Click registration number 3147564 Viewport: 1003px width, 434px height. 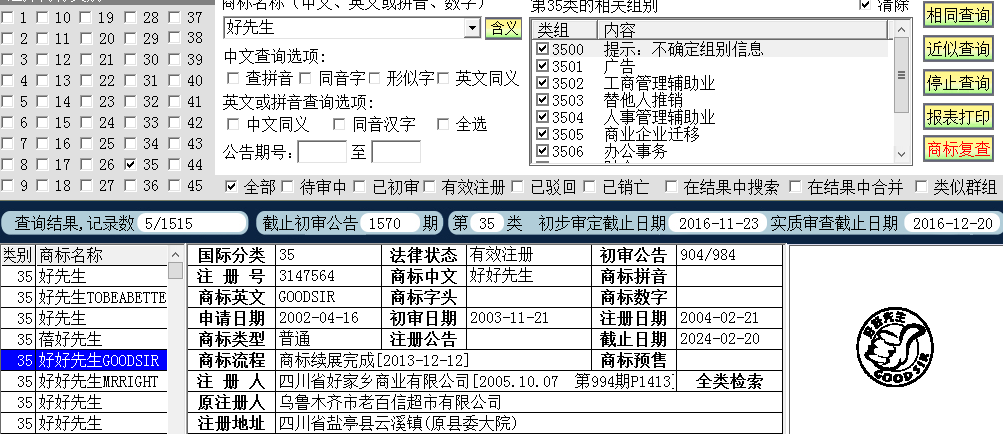[x=306, y=276]
